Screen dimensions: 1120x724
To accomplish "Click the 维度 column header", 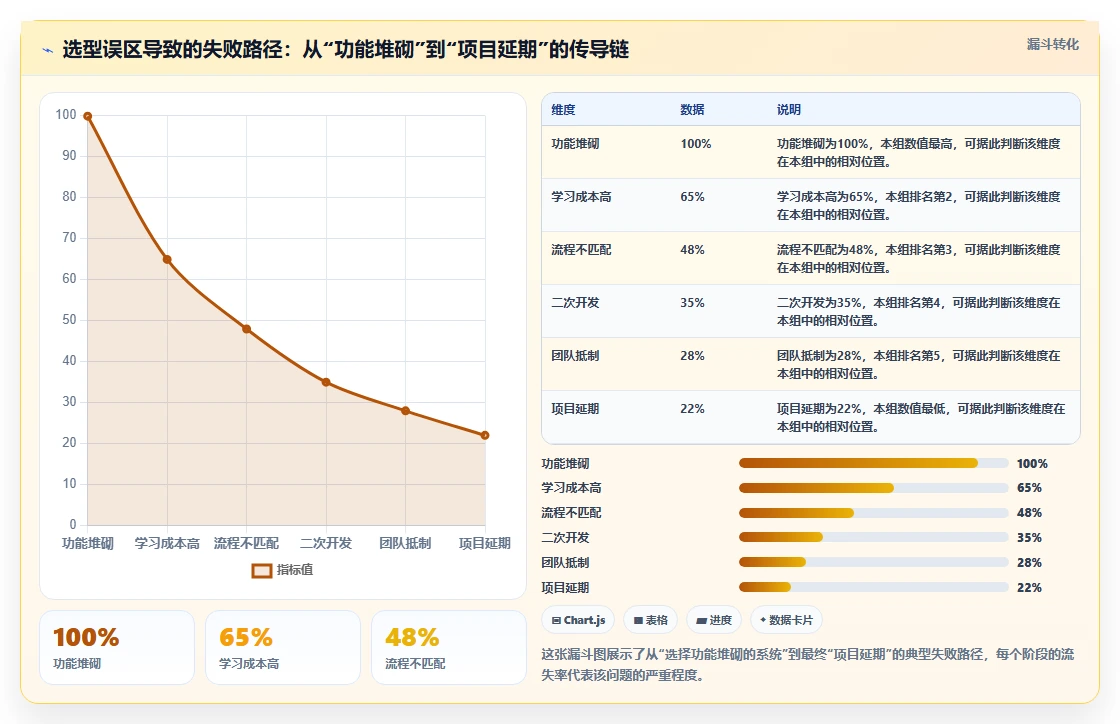I will coord(563,109).
